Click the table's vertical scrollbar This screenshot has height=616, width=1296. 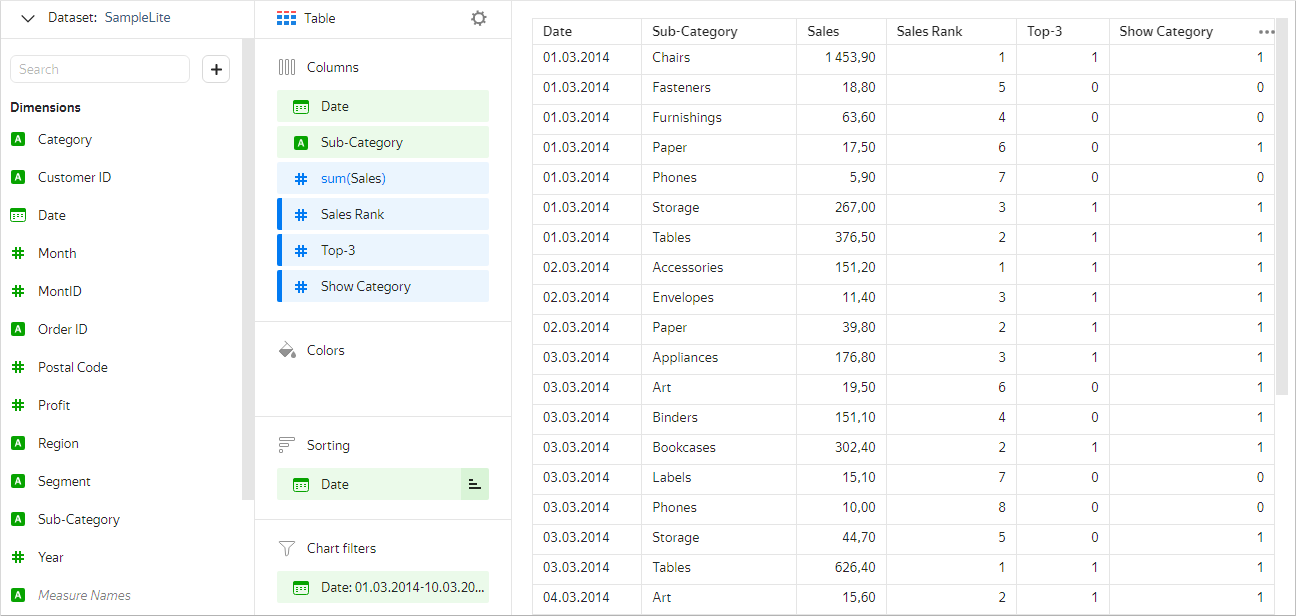click(1281, 220)
